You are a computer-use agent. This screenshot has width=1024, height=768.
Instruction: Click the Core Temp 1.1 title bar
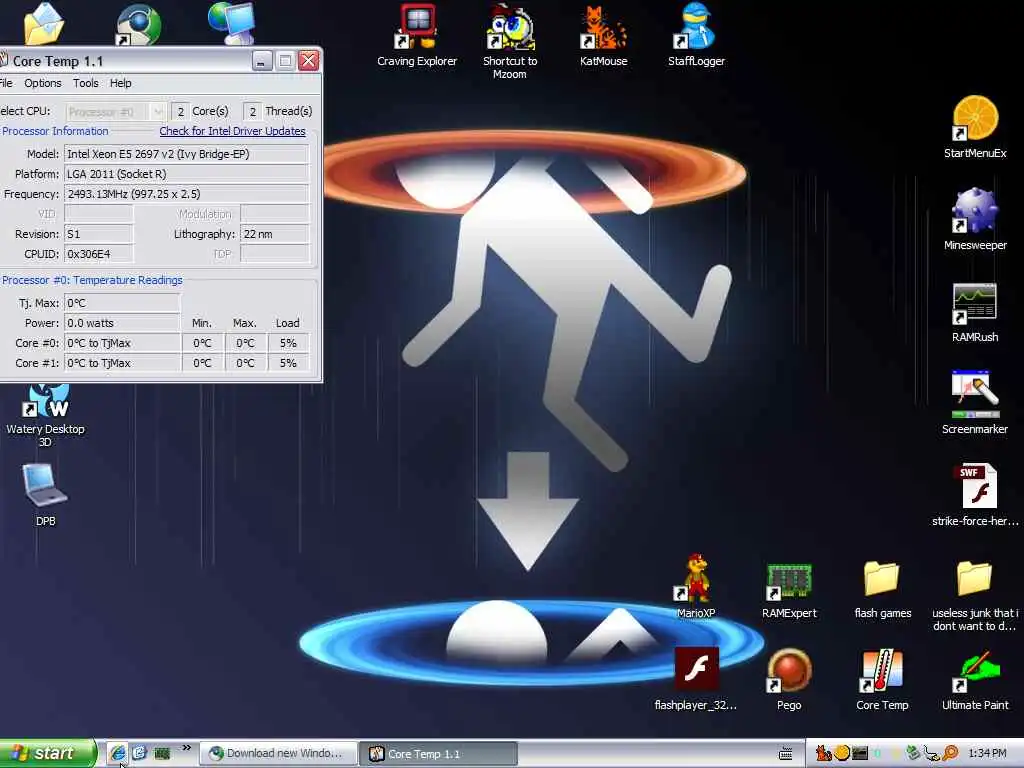coord(124,61)
